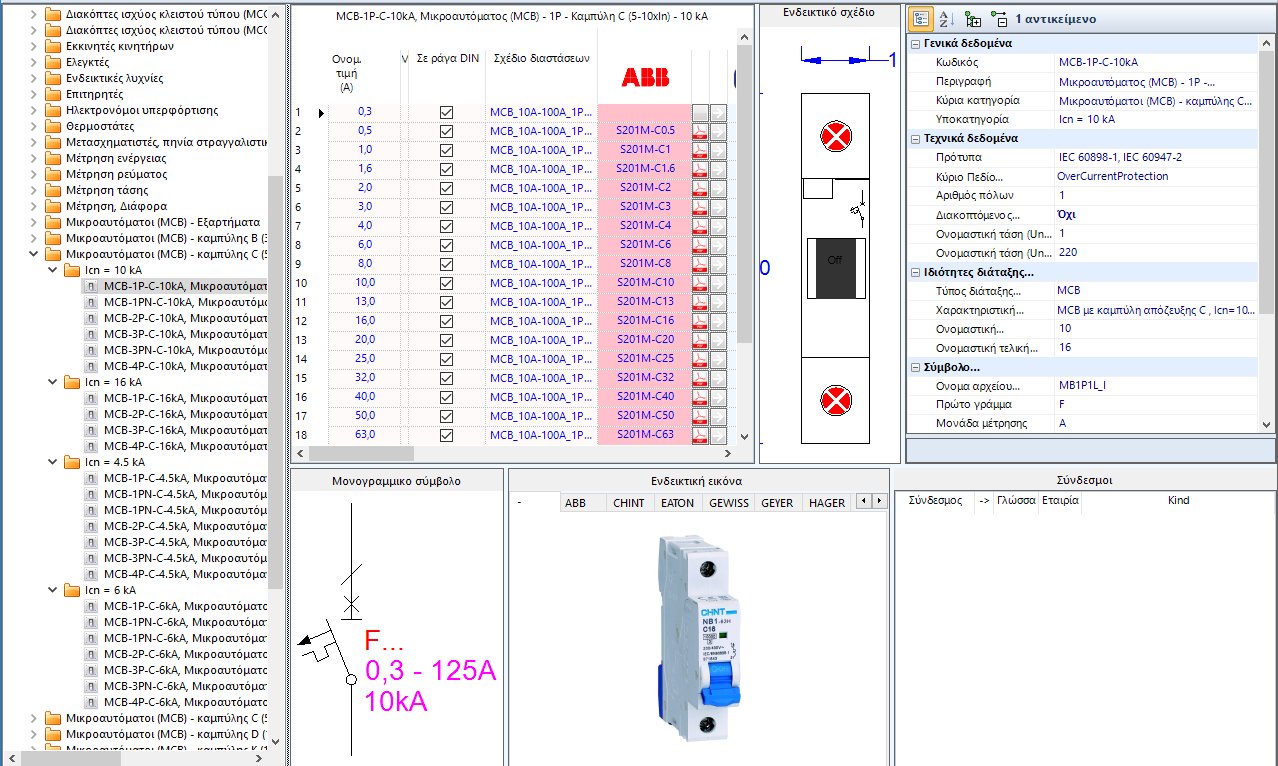Toggle the DIN rail checkbox for 63,0 A

(x=446, y=435)
